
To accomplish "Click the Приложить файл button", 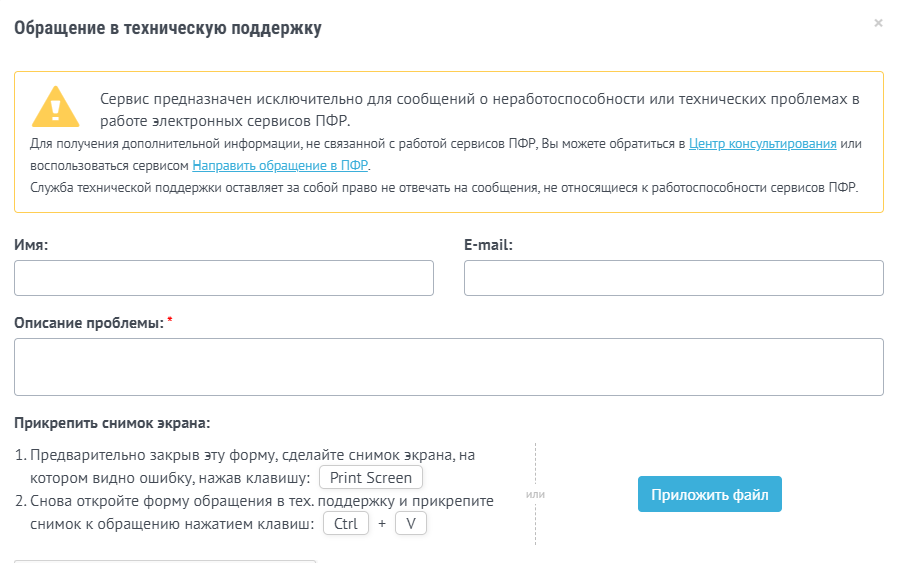I will click(x=710, y=494).
